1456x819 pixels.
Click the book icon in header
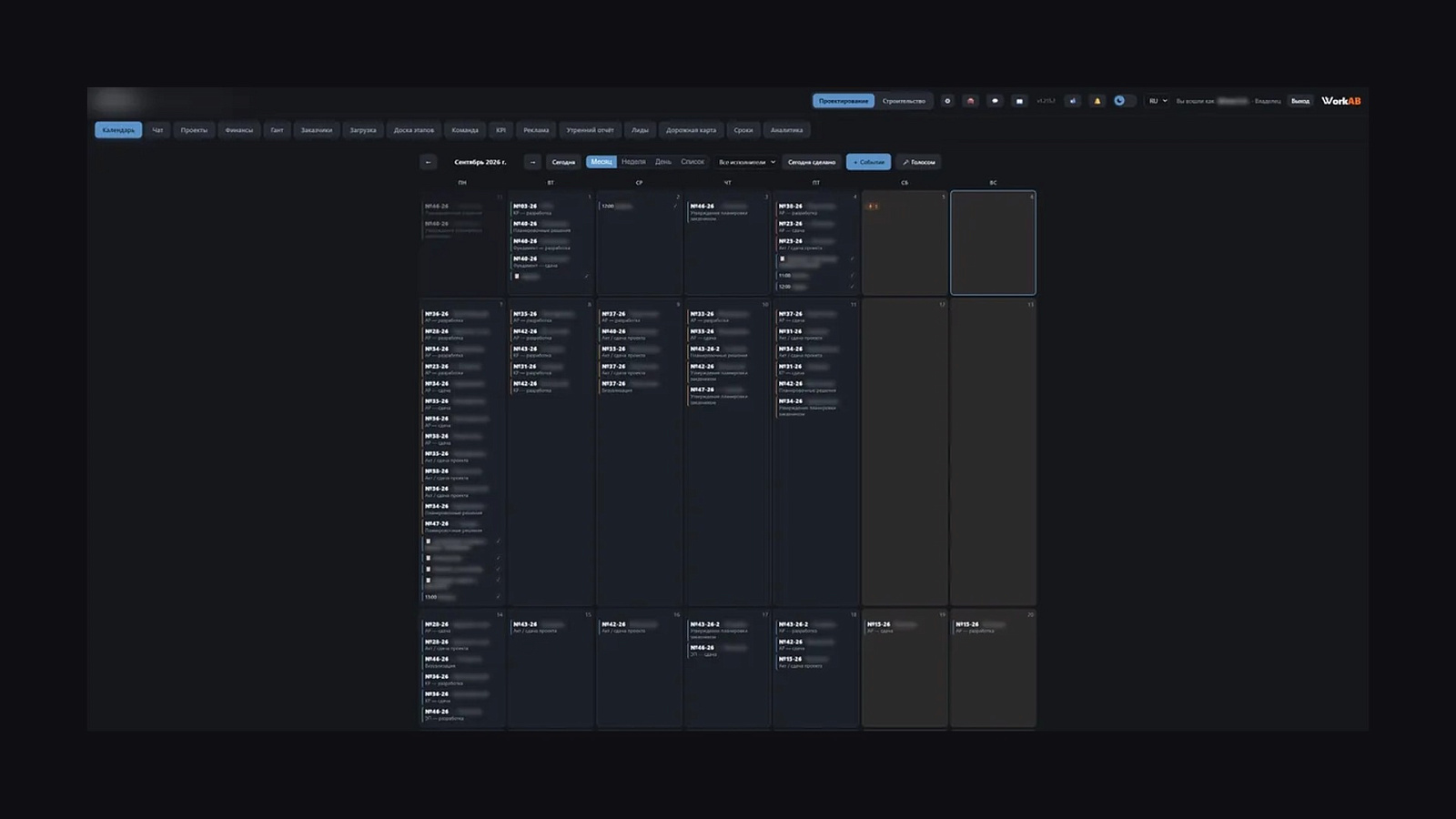1019,101
